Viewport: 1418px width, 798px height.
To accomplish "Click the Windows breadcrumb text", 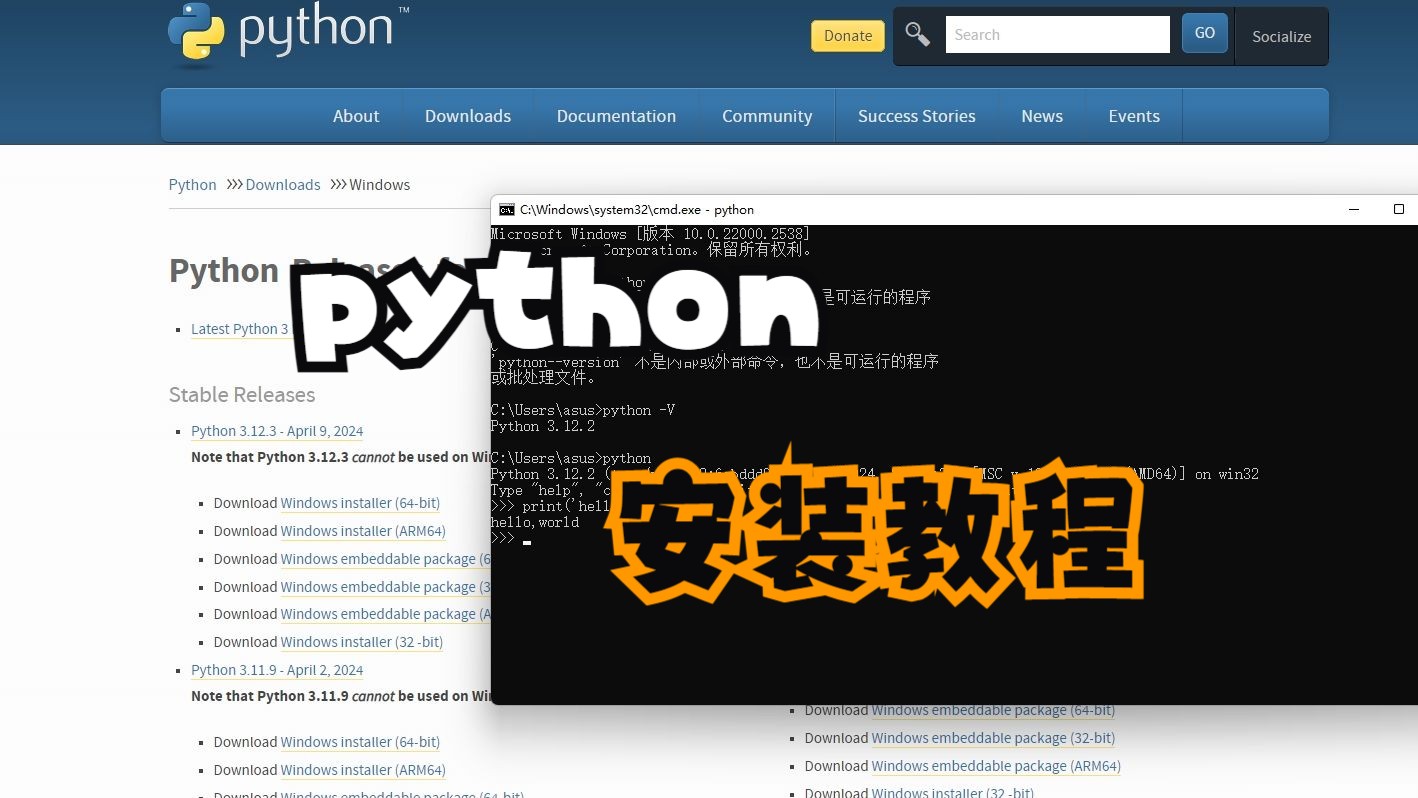I will [380, 185].
